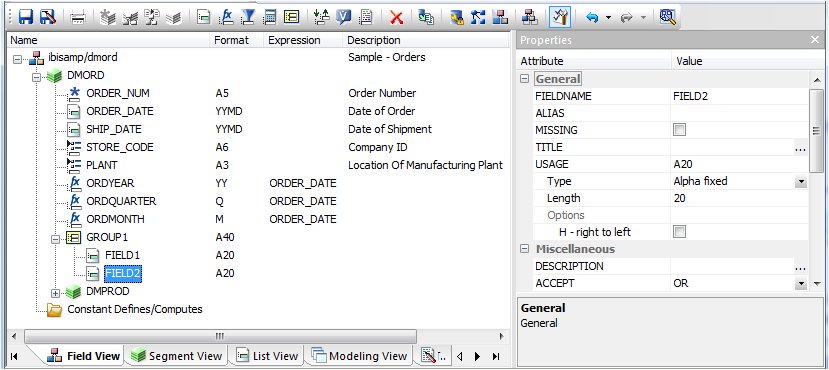Click the green and dark up-down arrows icon
Screen dimensions: 829x370
[x=321, y=17]
